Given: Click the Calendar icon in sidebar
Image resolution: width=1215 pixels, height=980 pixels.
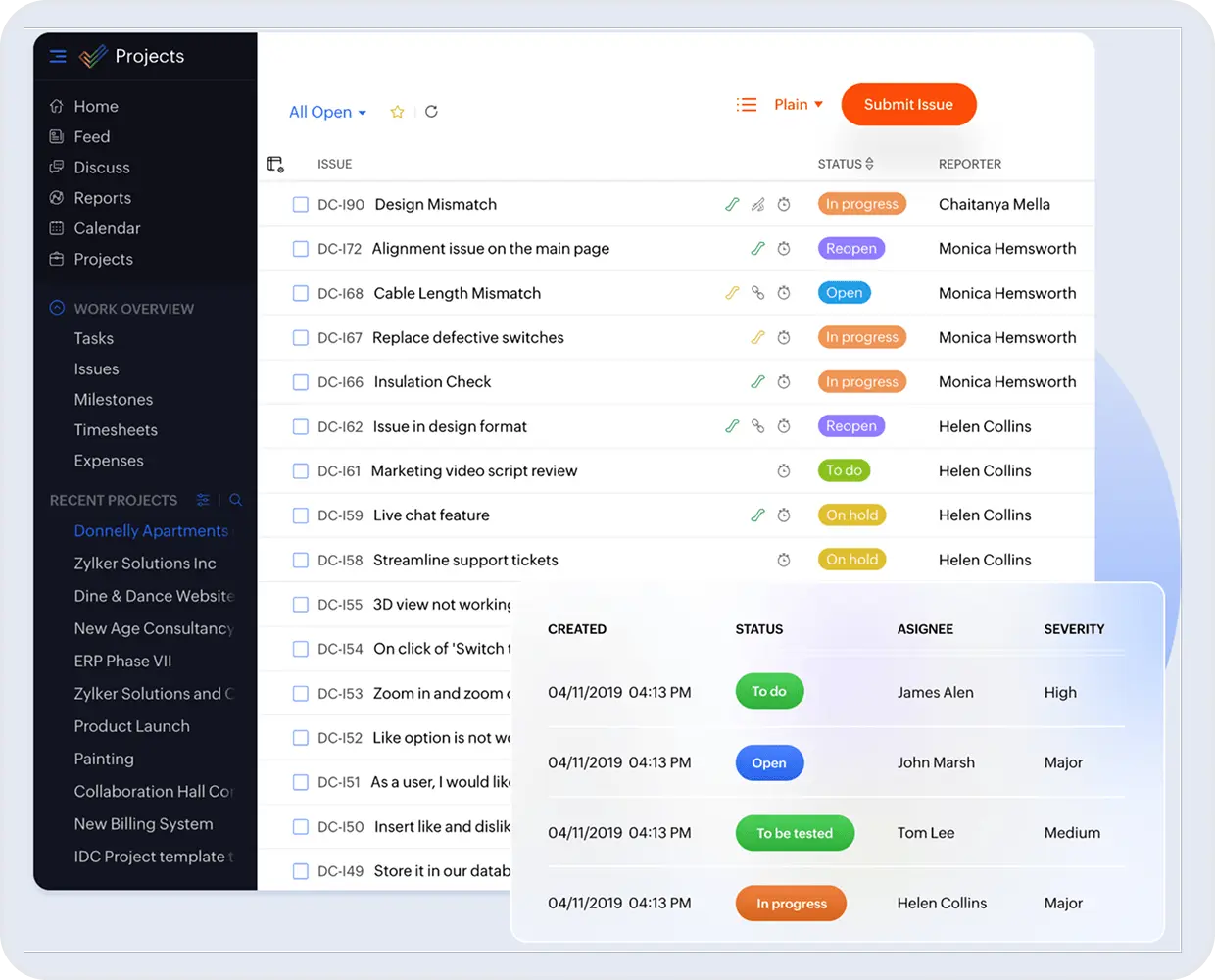Looking at the screenshot, I should (x=57, y=227).
